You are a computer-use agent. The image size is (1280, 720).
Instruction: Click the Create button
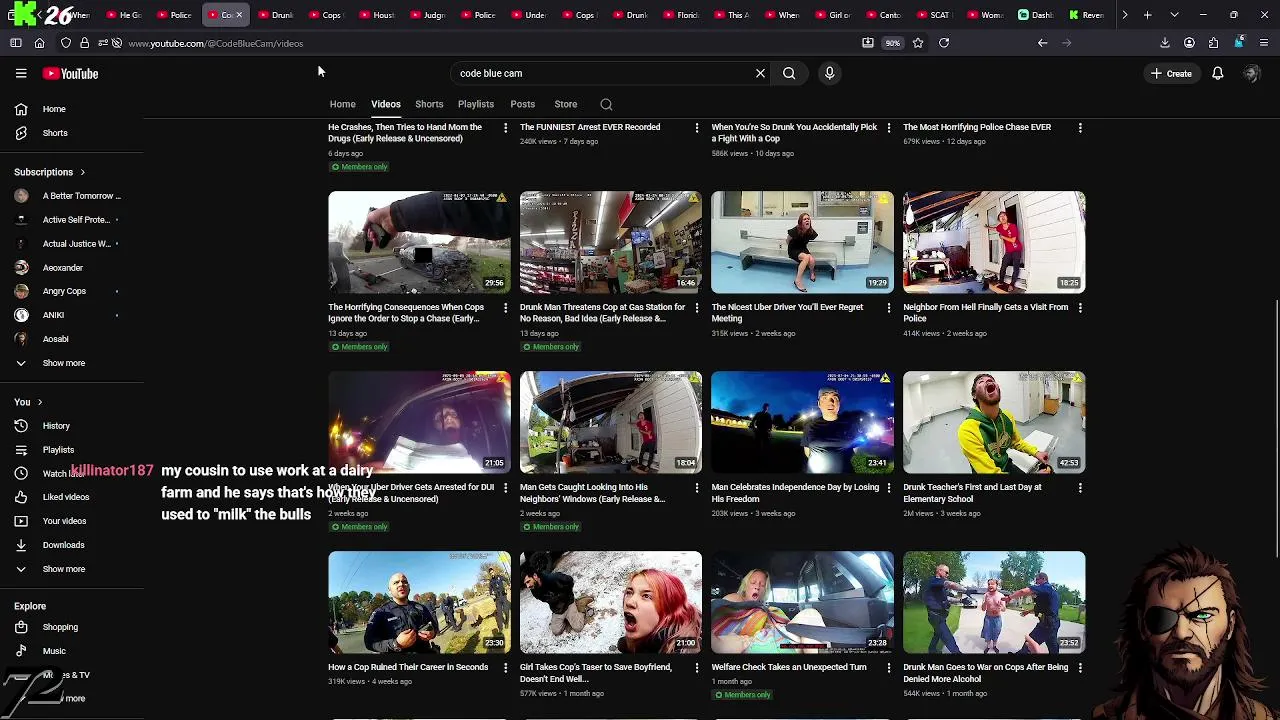click(1171, 73)
